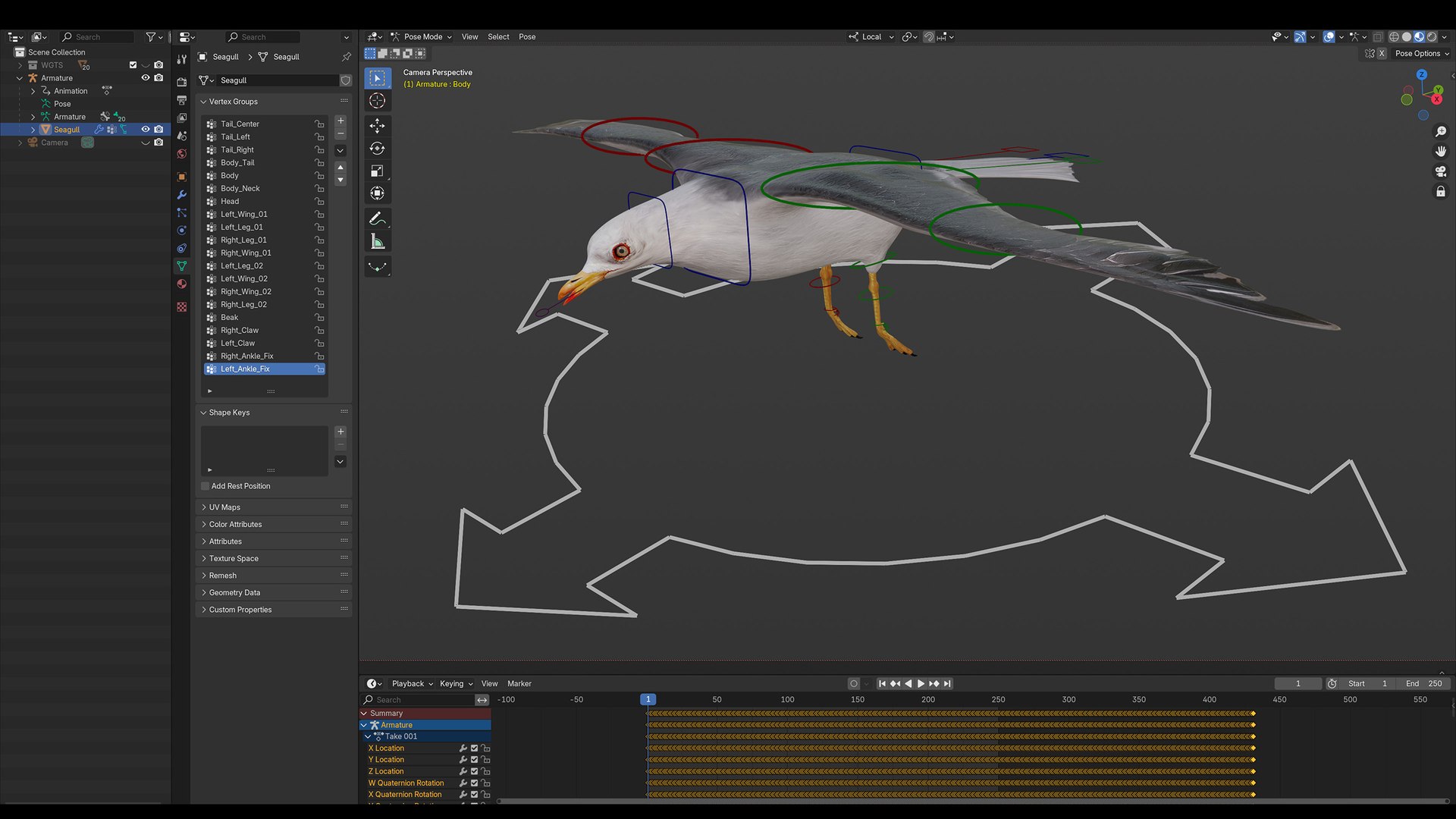Toggle X Location channel checkbox
Screen dimensions: 1456x819
point(474,748)
